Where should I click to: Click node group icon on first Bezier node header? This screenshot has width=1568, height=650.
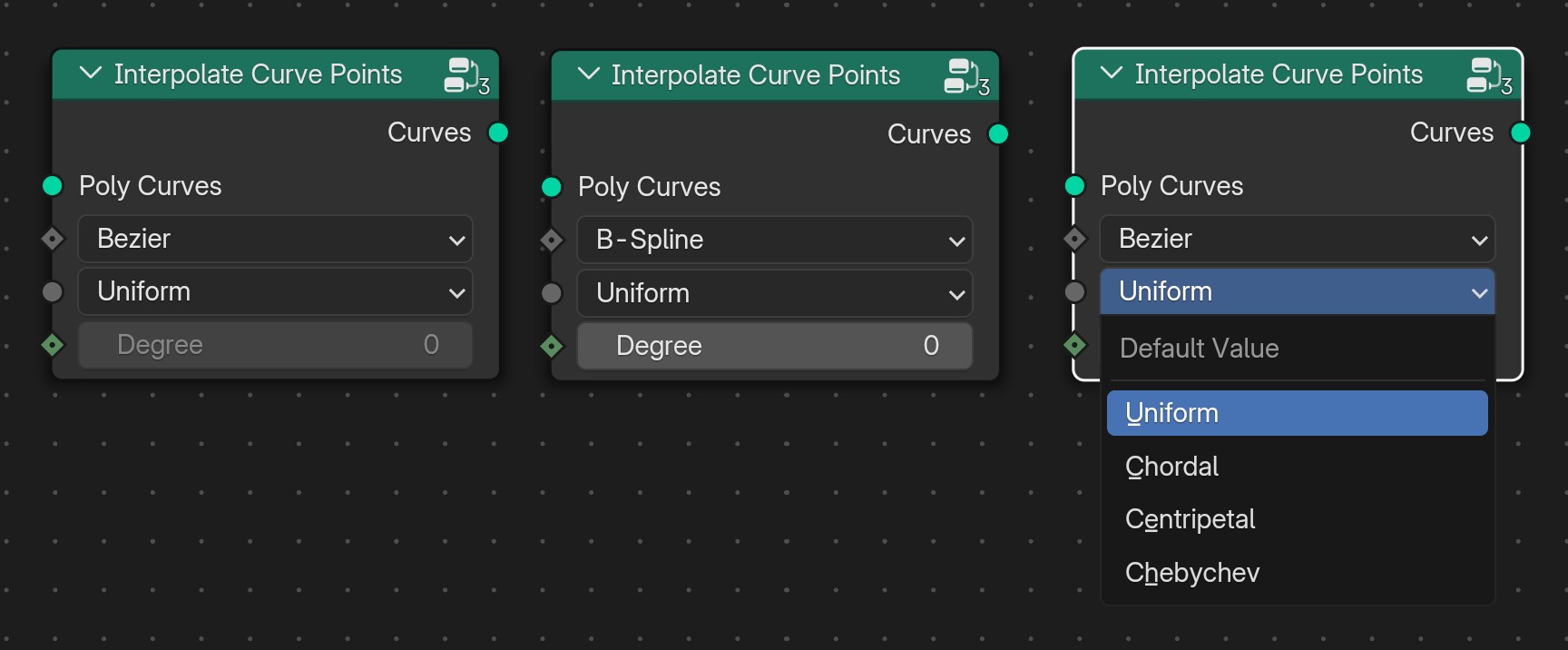466,75
